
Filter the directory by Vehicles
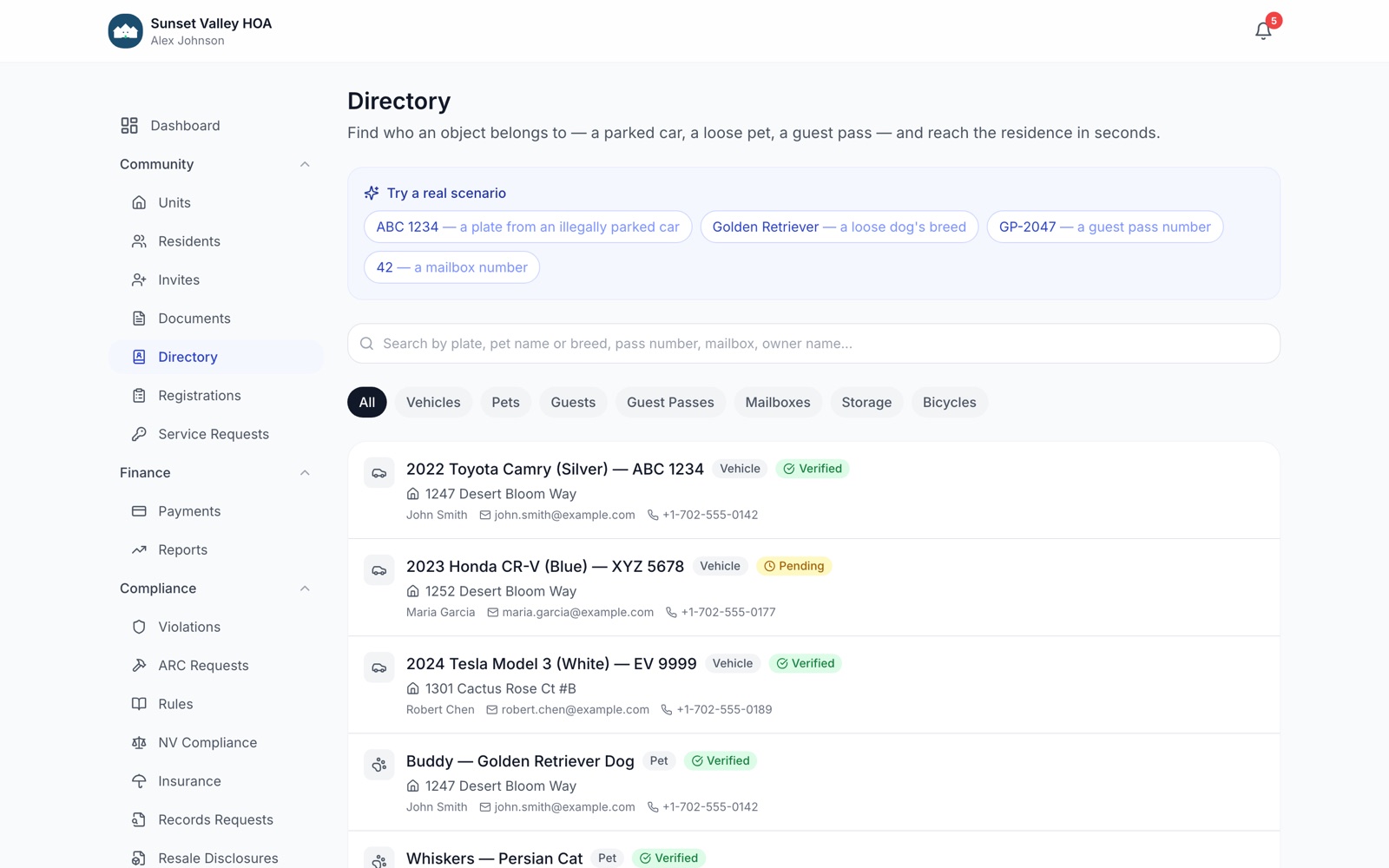[x=433, y=402]
